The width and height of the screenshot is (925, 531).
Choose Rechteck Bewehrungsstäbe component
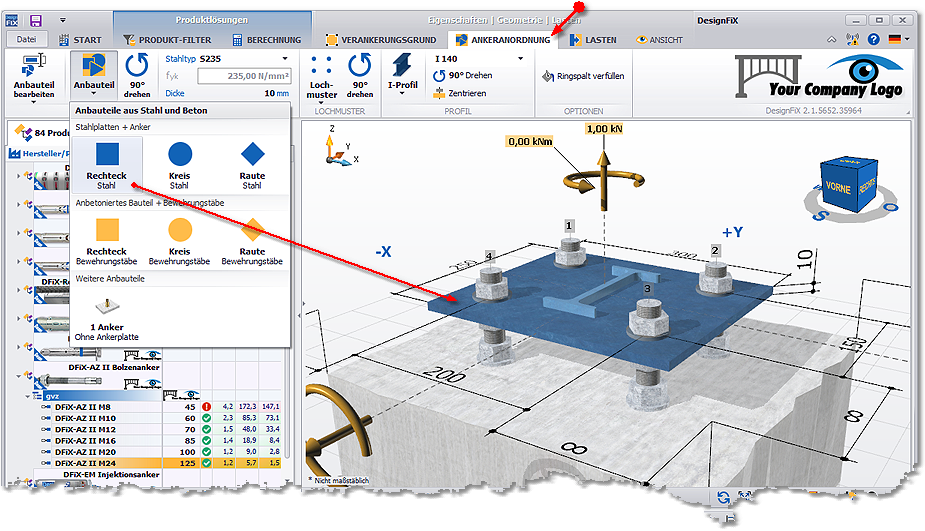(107, 241)
